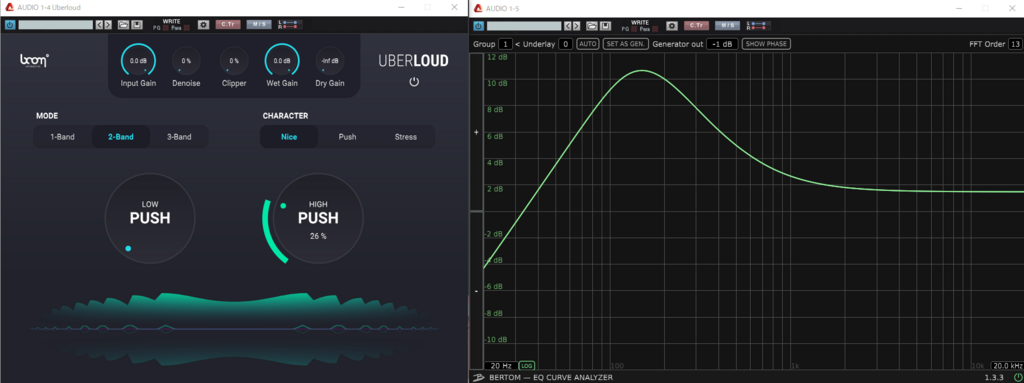Click the preset name field in AUDIO 1-5 window
The height and width of the screenshot is (383, 1024).
(x=524, y=25)
